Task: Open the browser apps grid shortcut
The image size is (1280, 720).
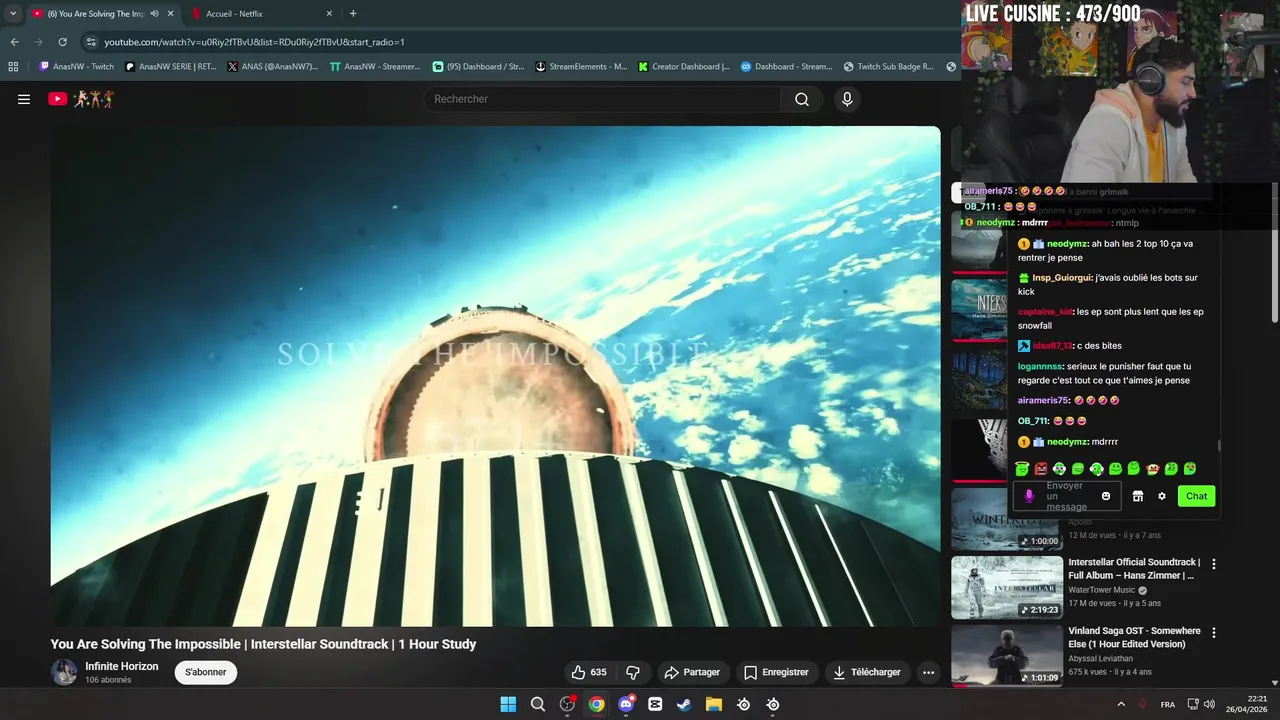Action: (13, 67)
